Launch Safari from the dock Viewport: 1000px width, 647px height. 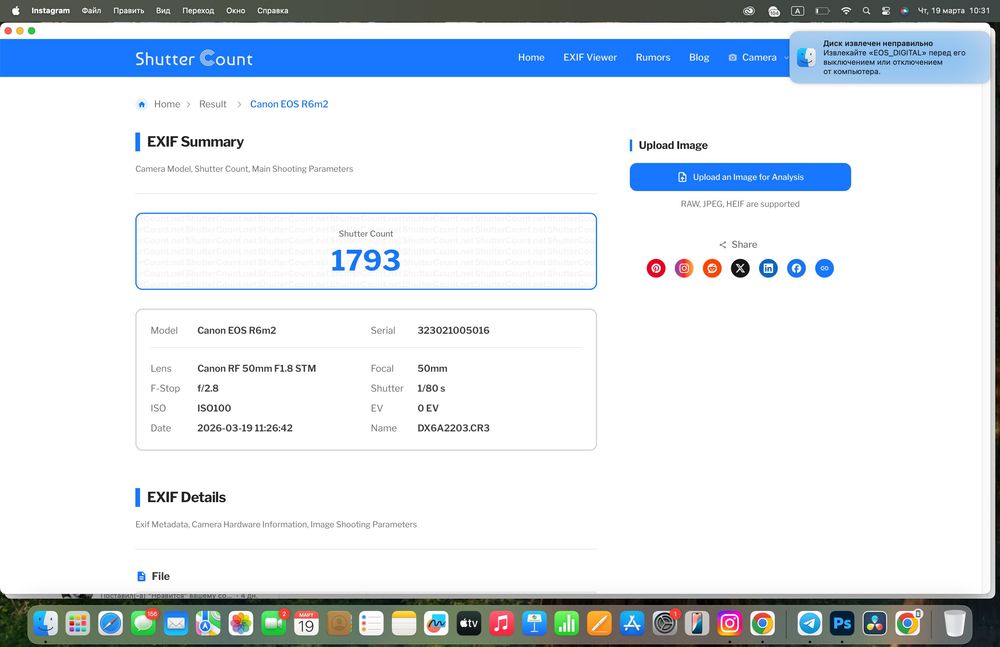(x=110, y=623)
